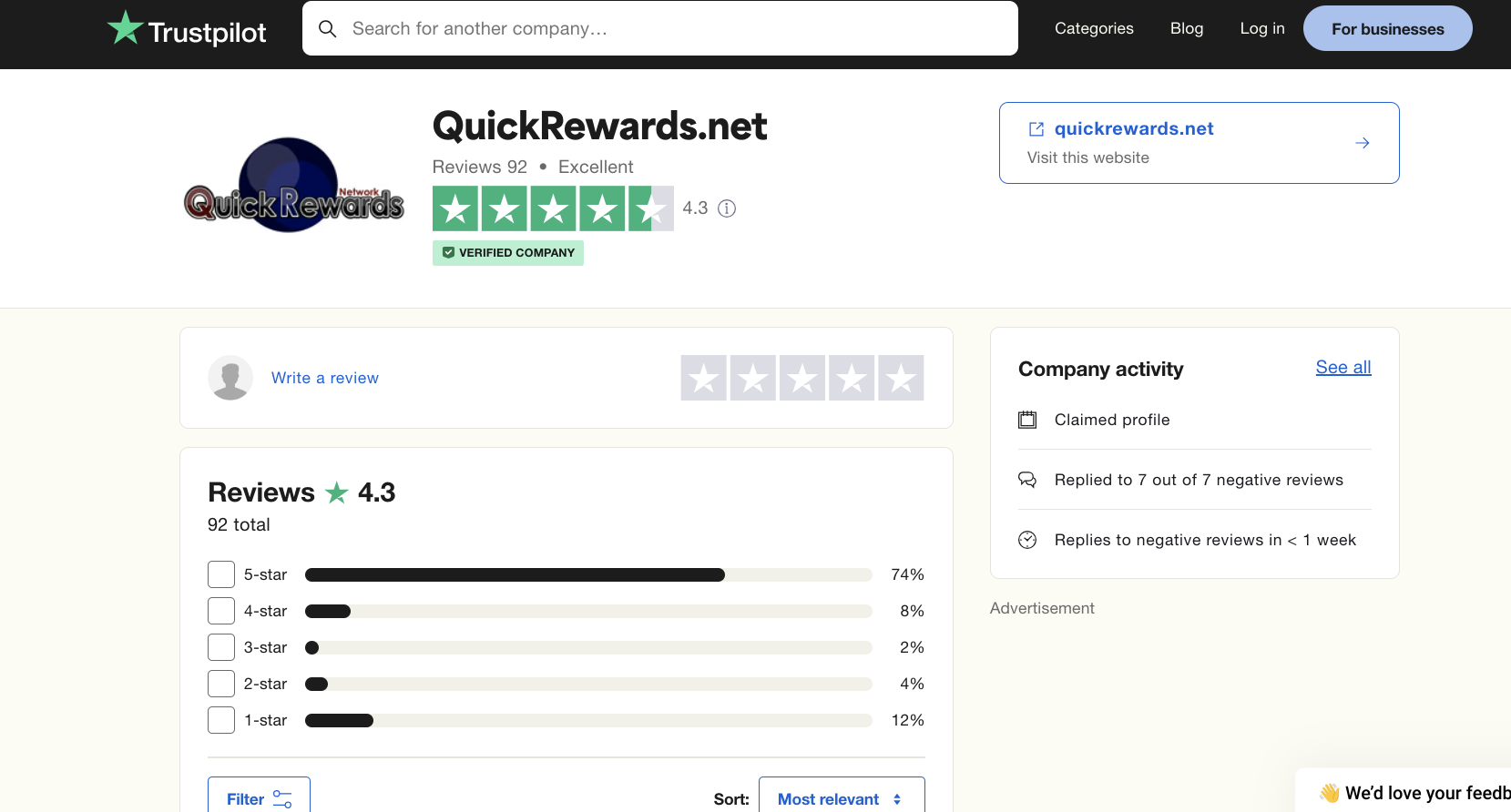Image resolution: width=1511 pixels, height=812 pixels.
Task: Click the '8%' percentage value
Action: click(912, 611)
